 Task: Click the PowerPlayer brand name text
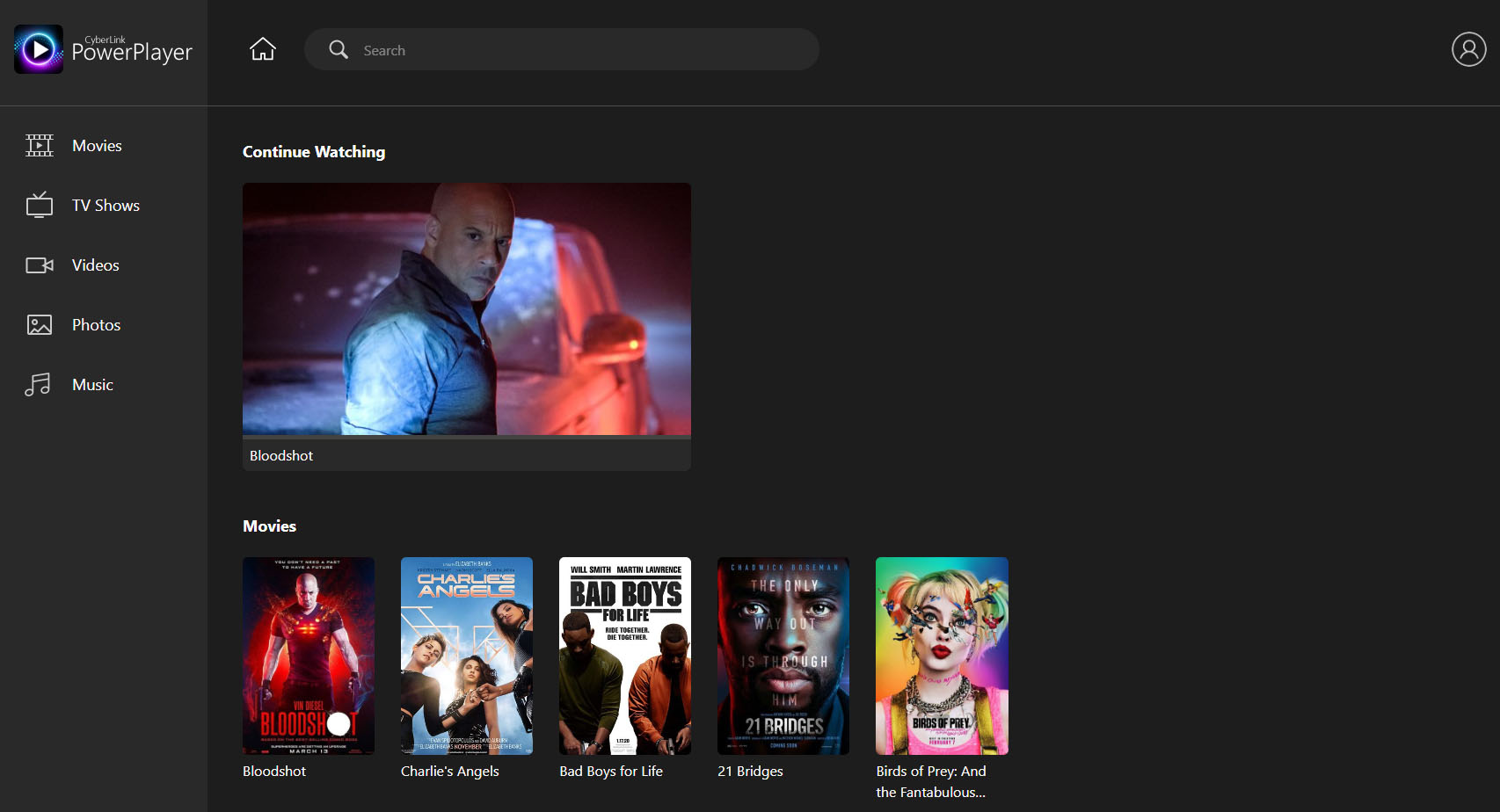pos(132,53)
